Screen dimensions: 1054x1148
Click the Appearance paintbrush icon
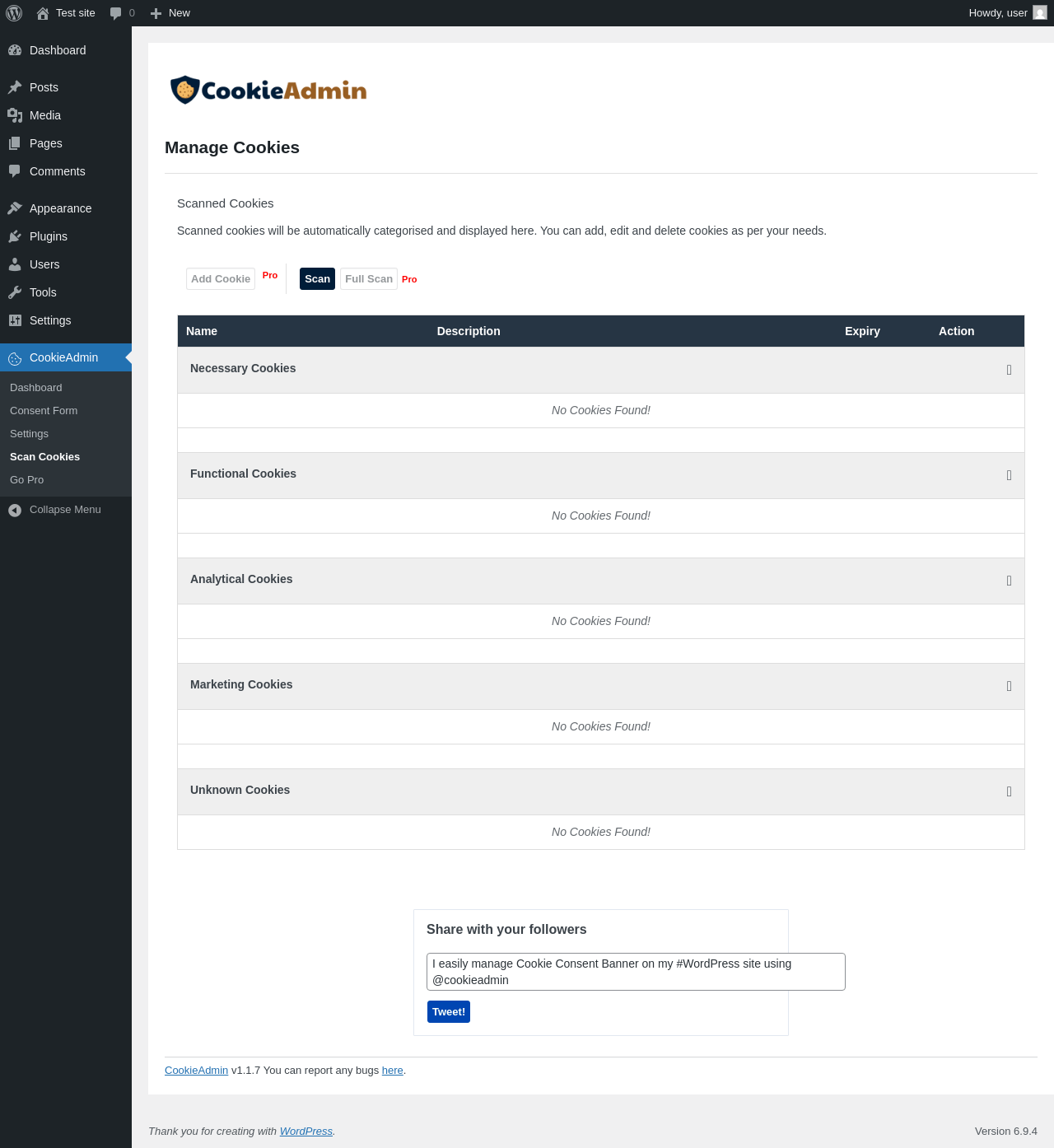pyautogui.click(x=15, y=208)
